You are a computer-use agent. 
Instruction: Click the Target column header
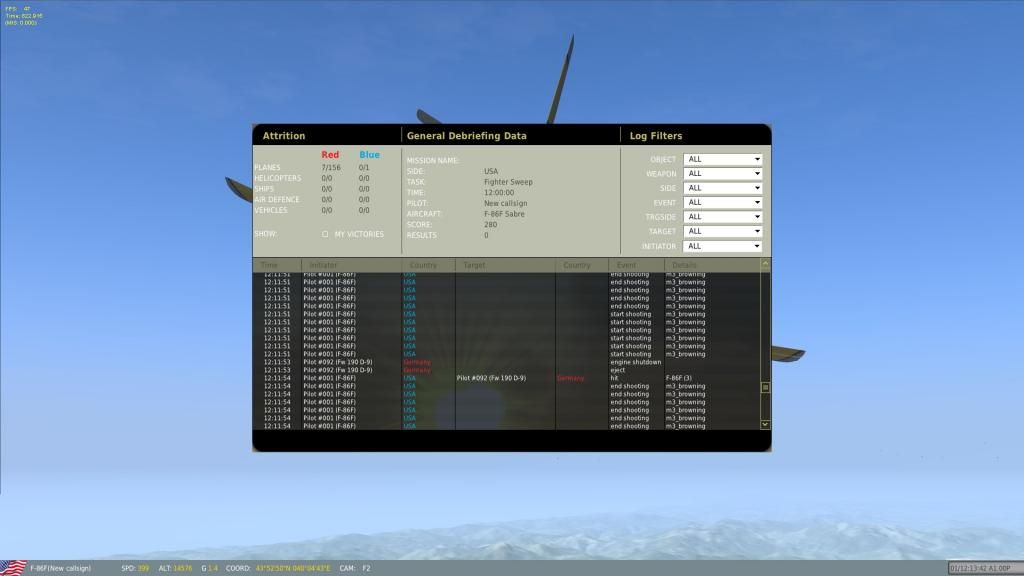click(474, 265)
